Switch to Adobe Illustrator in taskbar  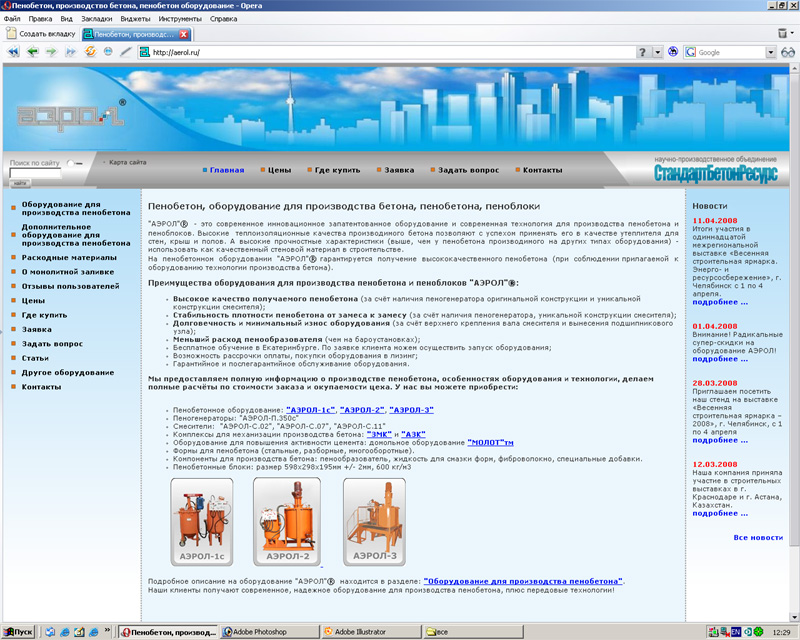[371, 632]
